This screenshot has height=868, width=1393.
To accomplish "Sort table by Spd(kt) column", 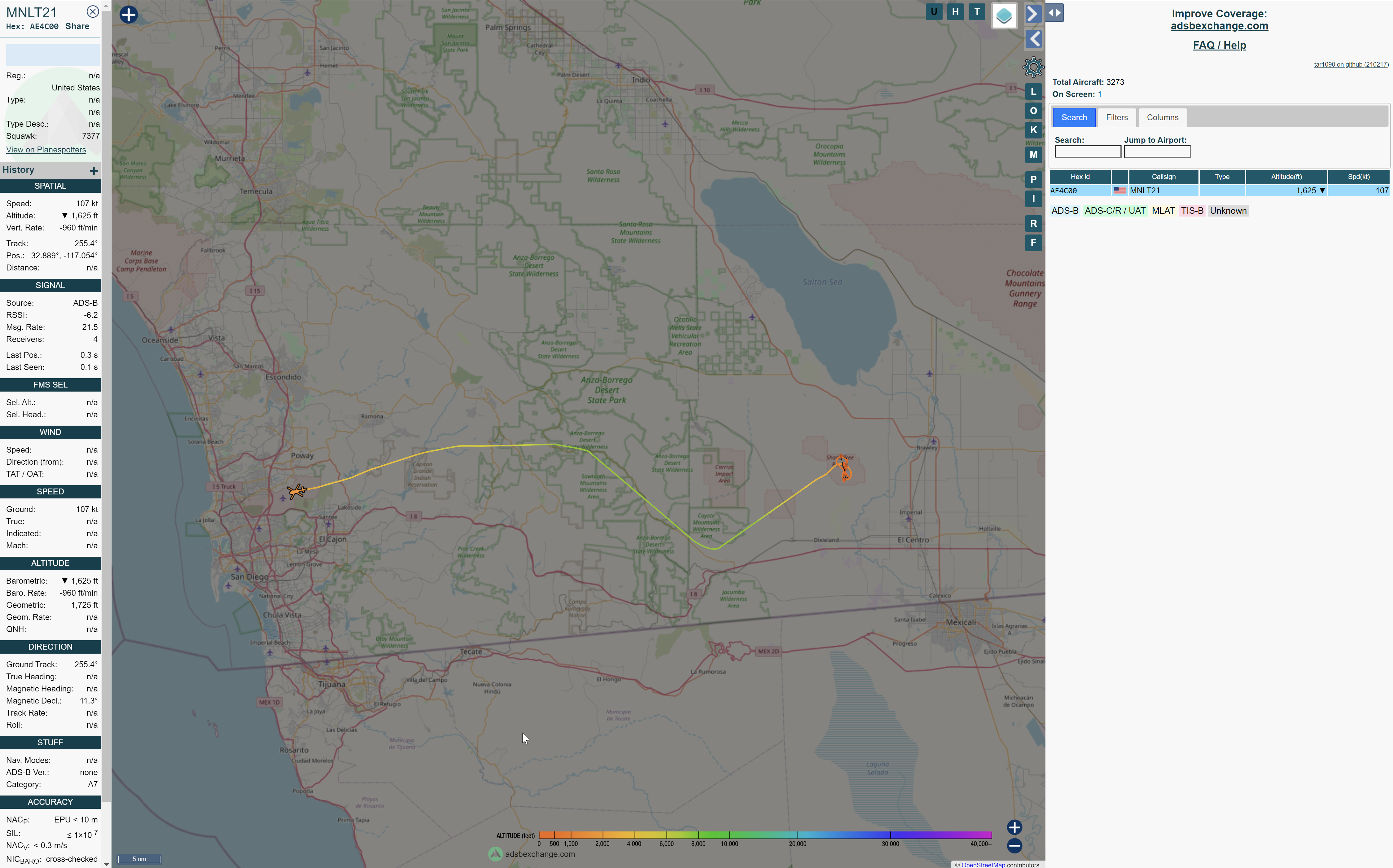I will (1359, 177).
